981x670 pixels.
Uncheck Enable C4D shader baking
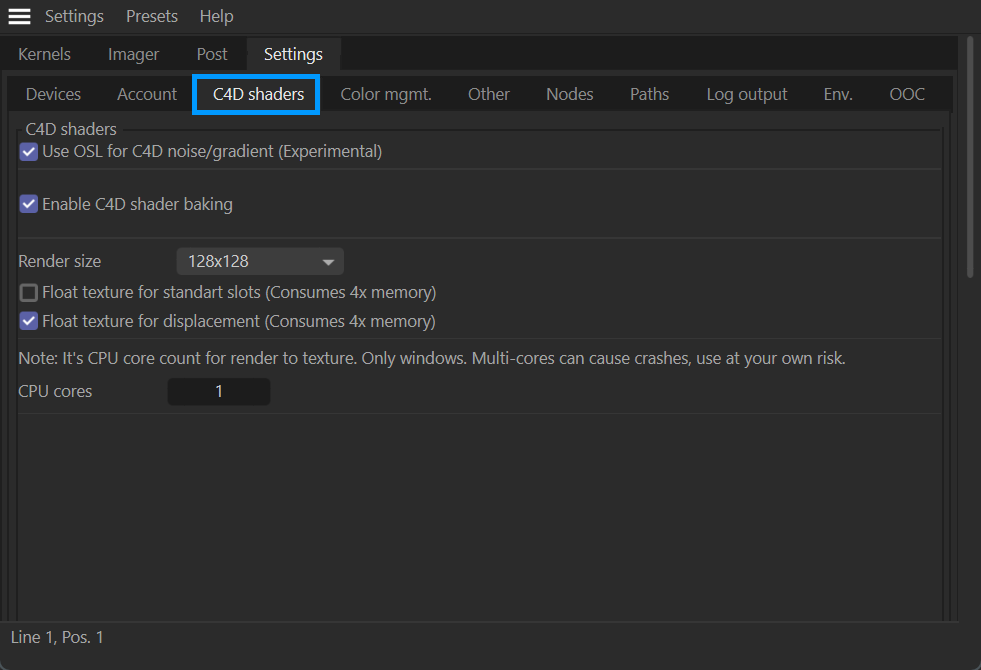pyautogui.click(x=29, y=204)
